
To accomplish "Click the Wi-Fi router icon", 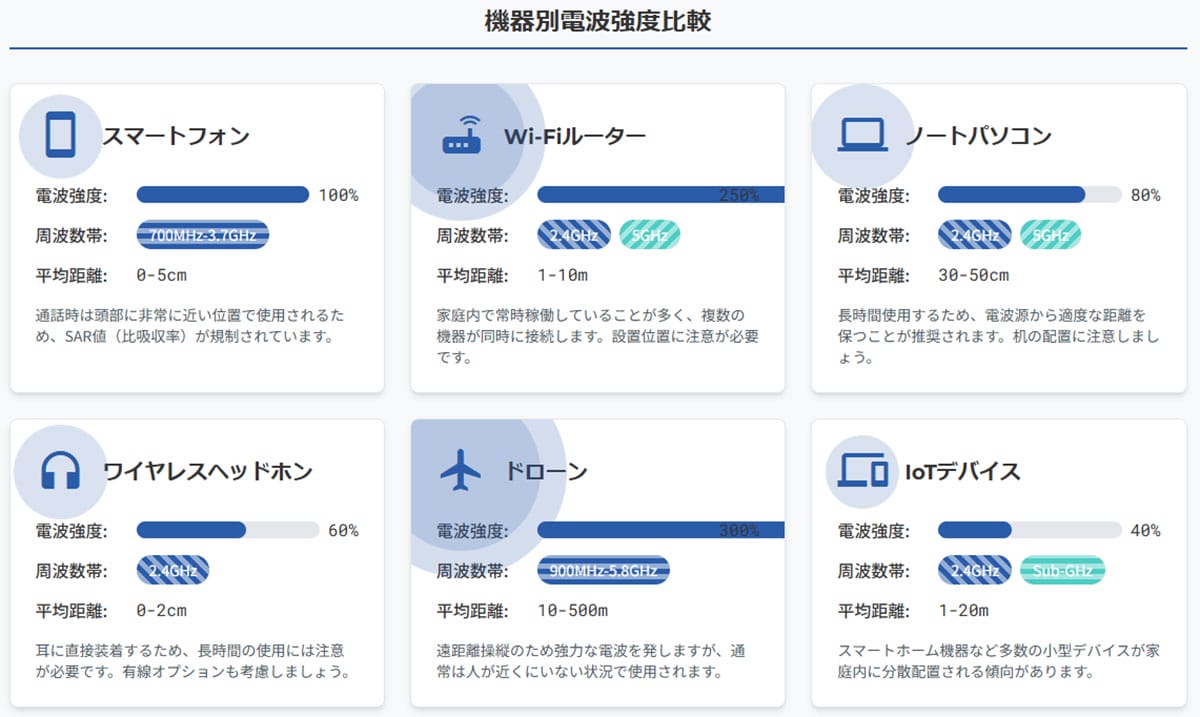I will pos(462,135).
